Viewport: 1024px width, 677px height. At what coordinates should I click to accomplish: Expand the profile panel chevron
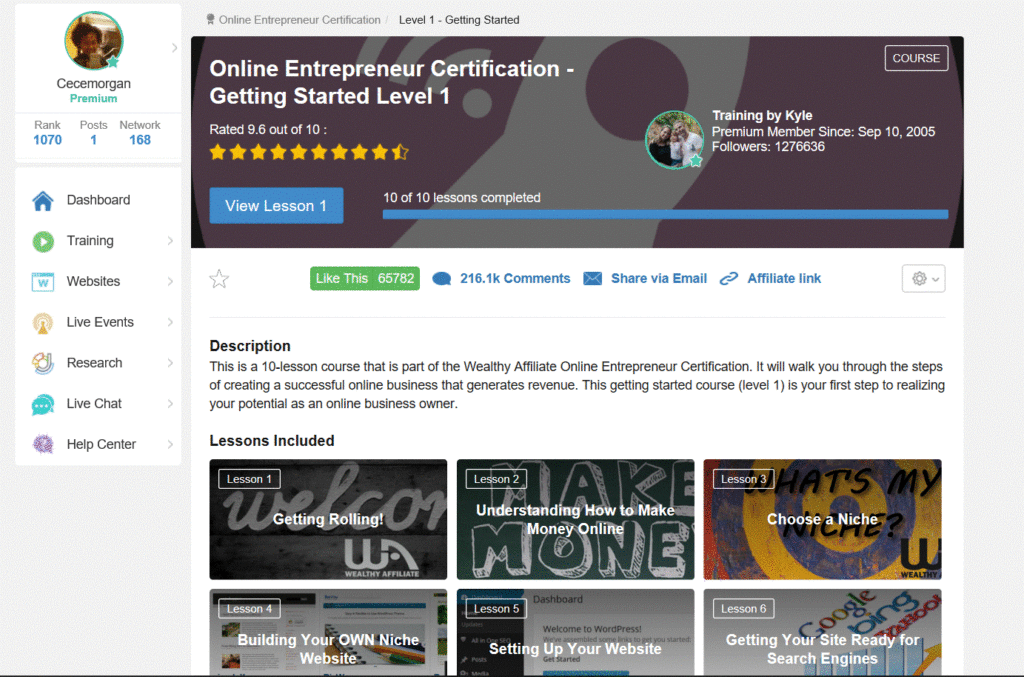coord(174,48)
